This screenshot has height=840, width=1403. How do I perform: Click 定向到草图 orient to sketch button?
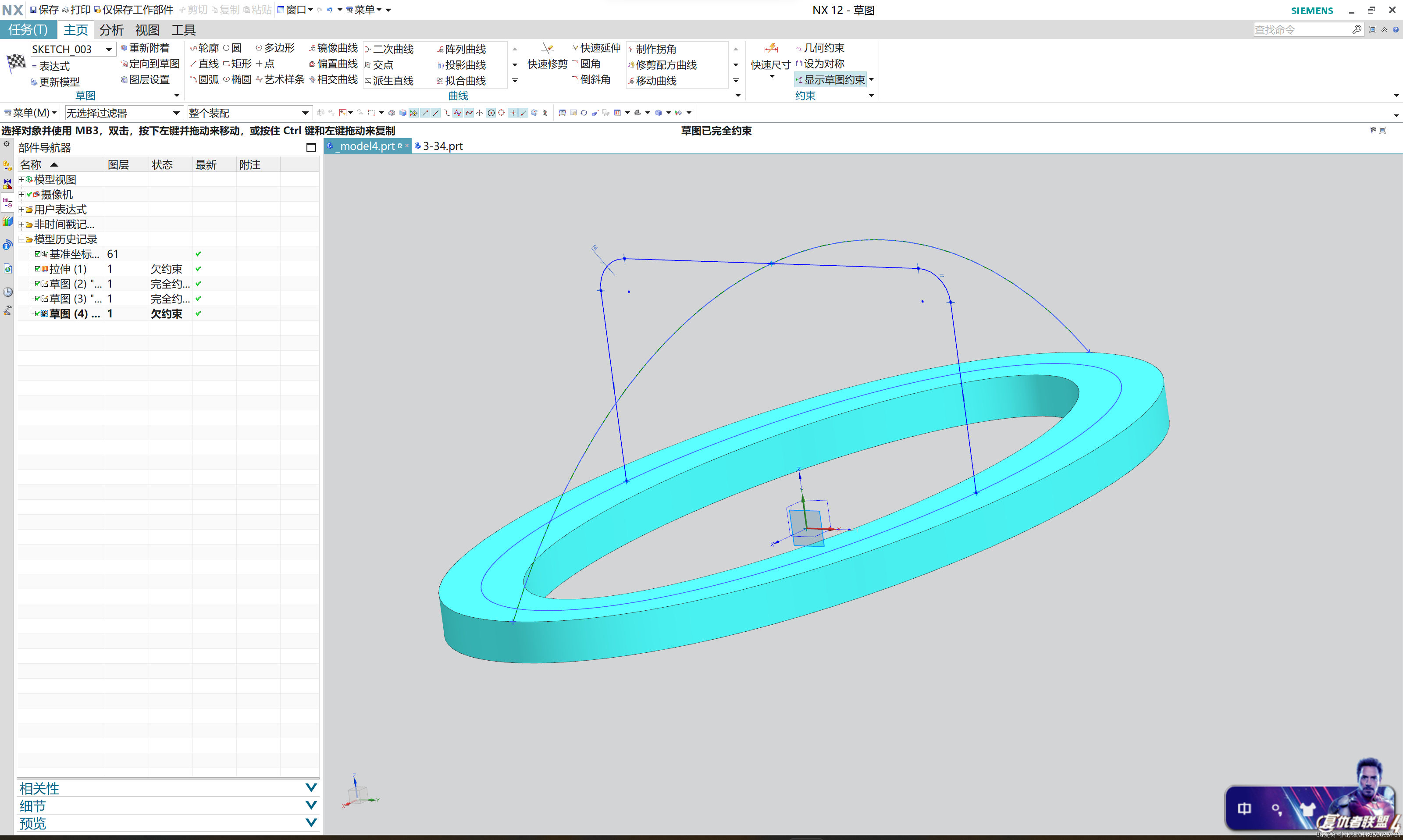pyautogui.click(x=150, y=64)
